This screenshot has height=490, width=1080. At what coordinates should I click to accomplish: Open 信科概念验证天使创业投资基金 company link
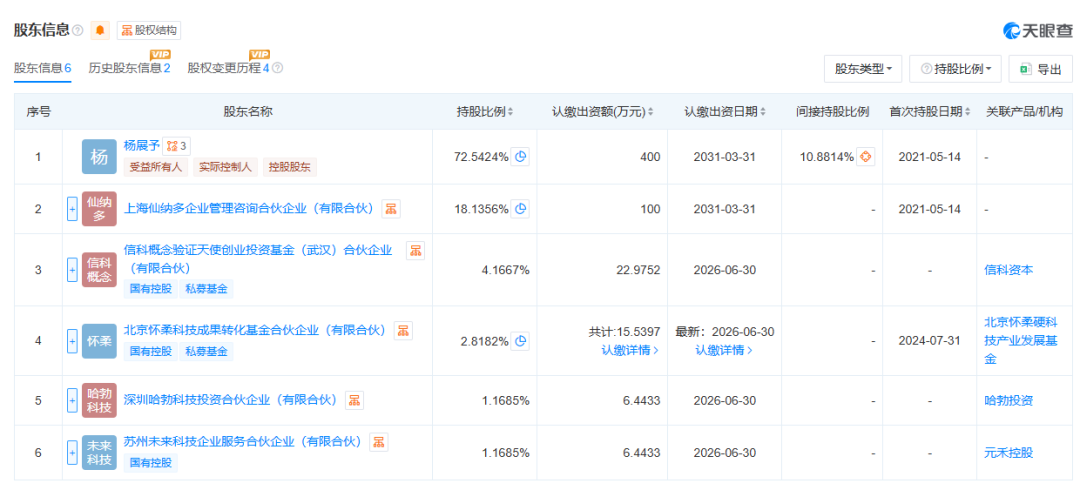pos(258,258)
